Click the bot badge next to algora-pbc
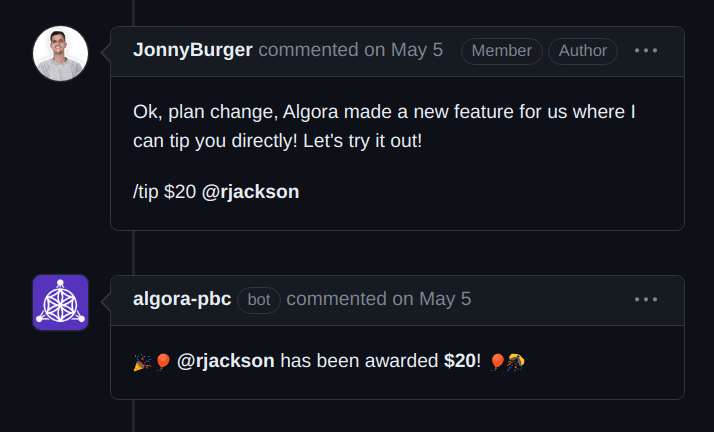 pos(259,299)
